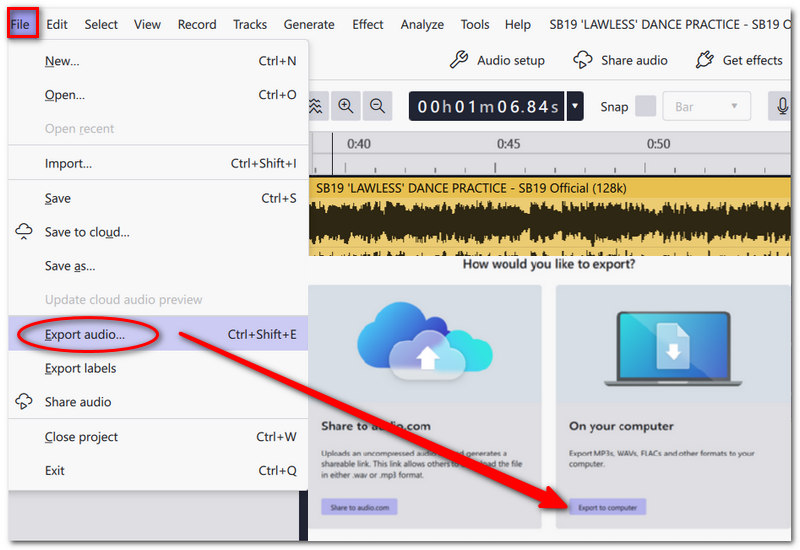
Task: Click the laptop download illustration
Action: [673, 348]
